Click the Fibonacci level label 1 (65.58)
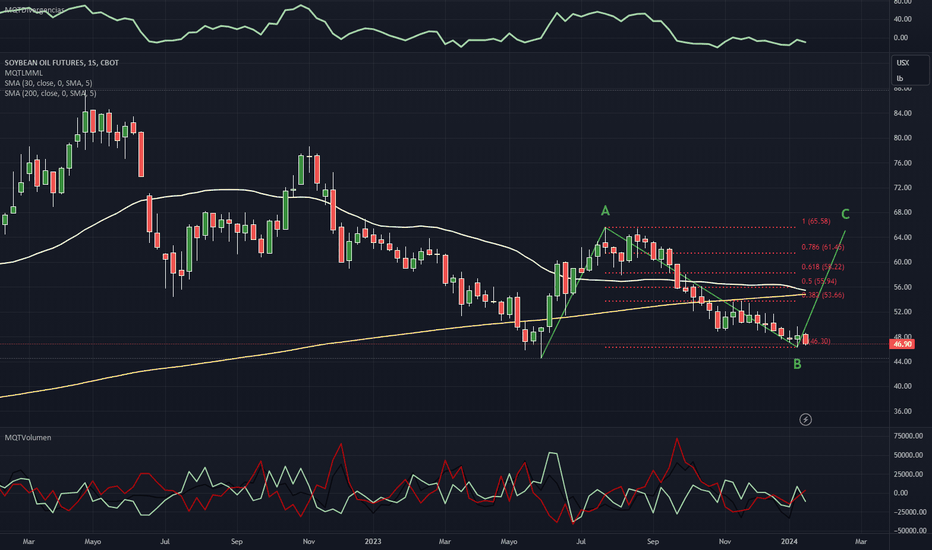 pos(816,221)
